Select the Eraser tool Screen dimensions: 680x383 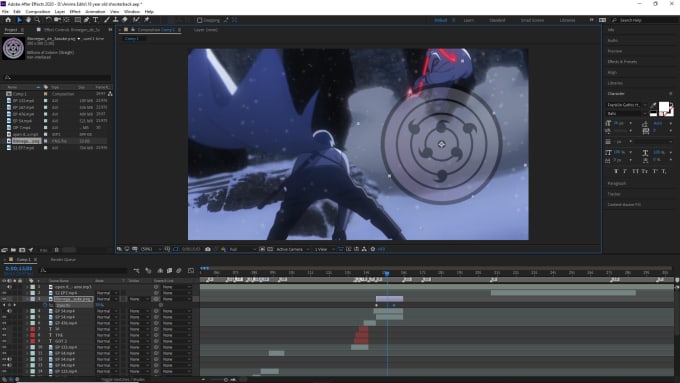point(125,20)
